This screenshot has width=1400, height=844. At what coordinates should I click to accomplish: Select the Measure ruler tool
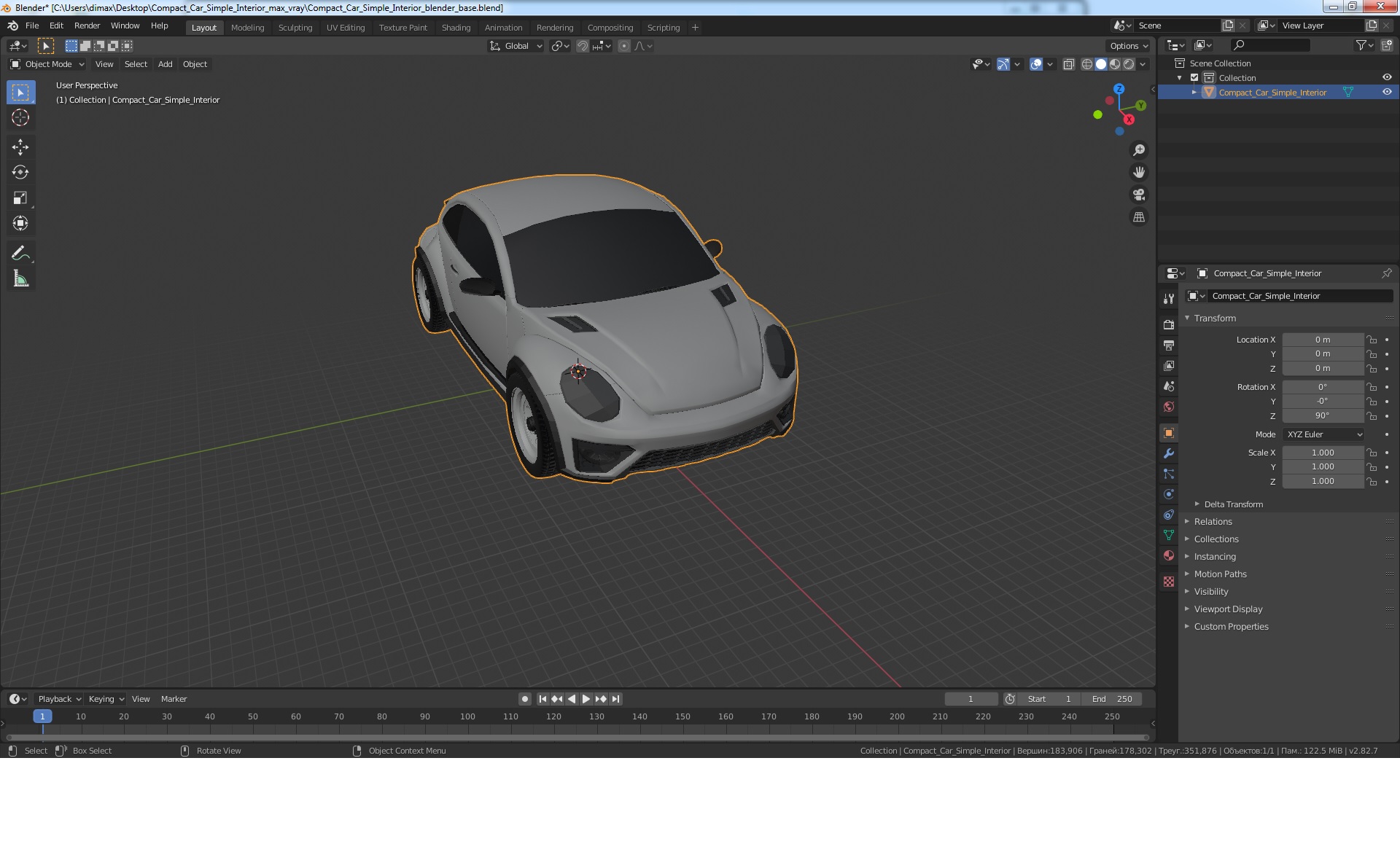coord(20,279)
